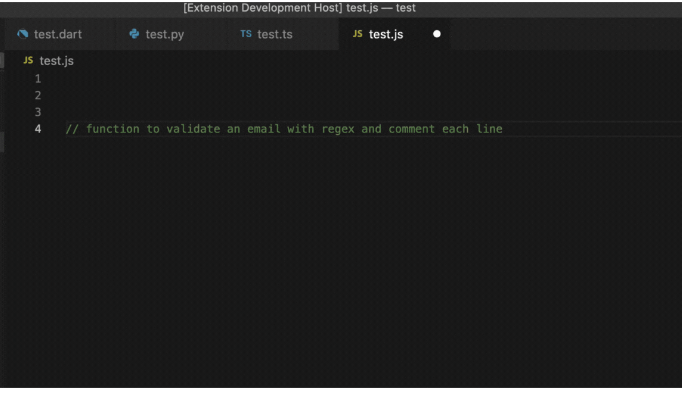Viewport: 682px width, 393px height.
Task: Click line number 2 in the gutter
Action: point(38,95)
